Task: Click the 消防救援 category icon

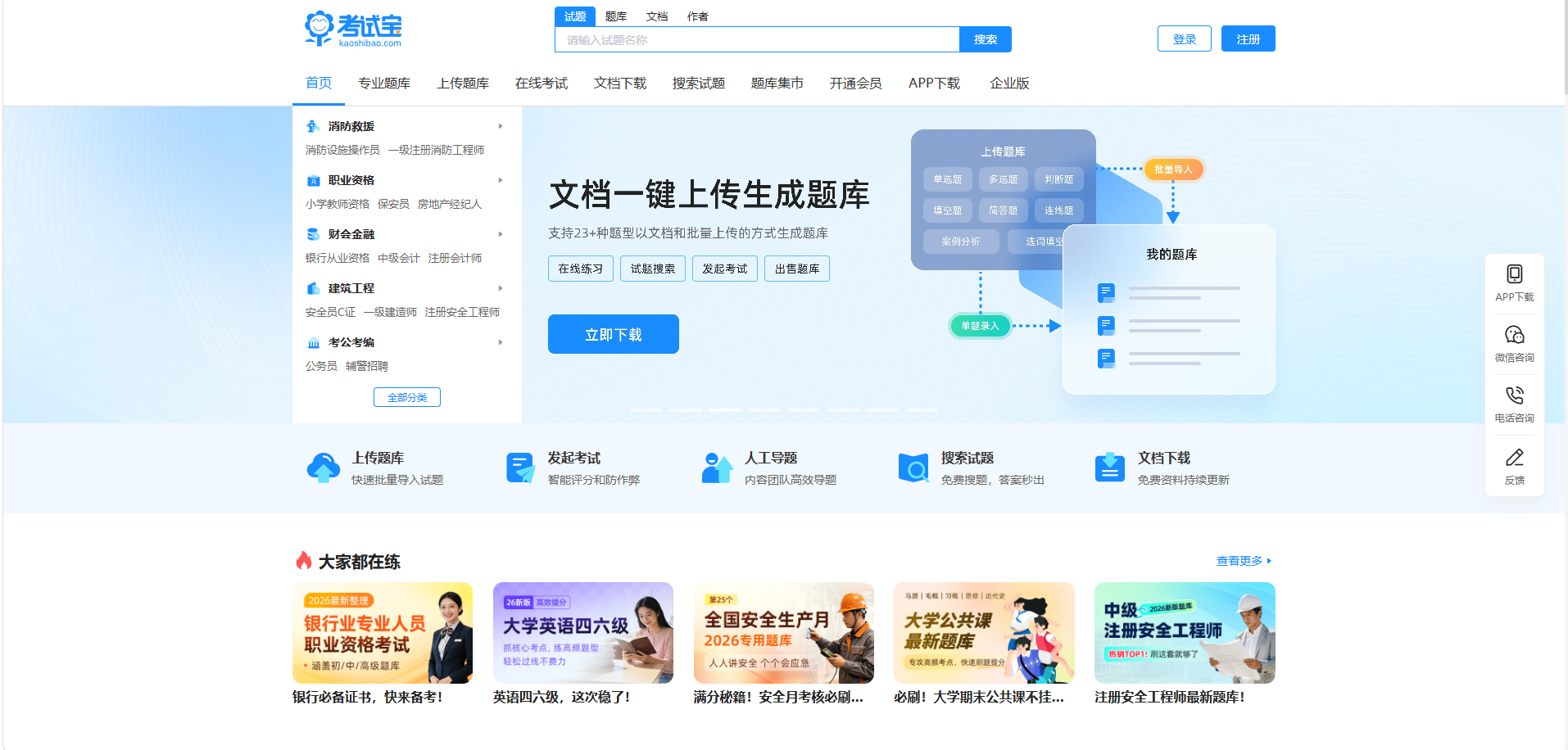Action: [313, 126]
